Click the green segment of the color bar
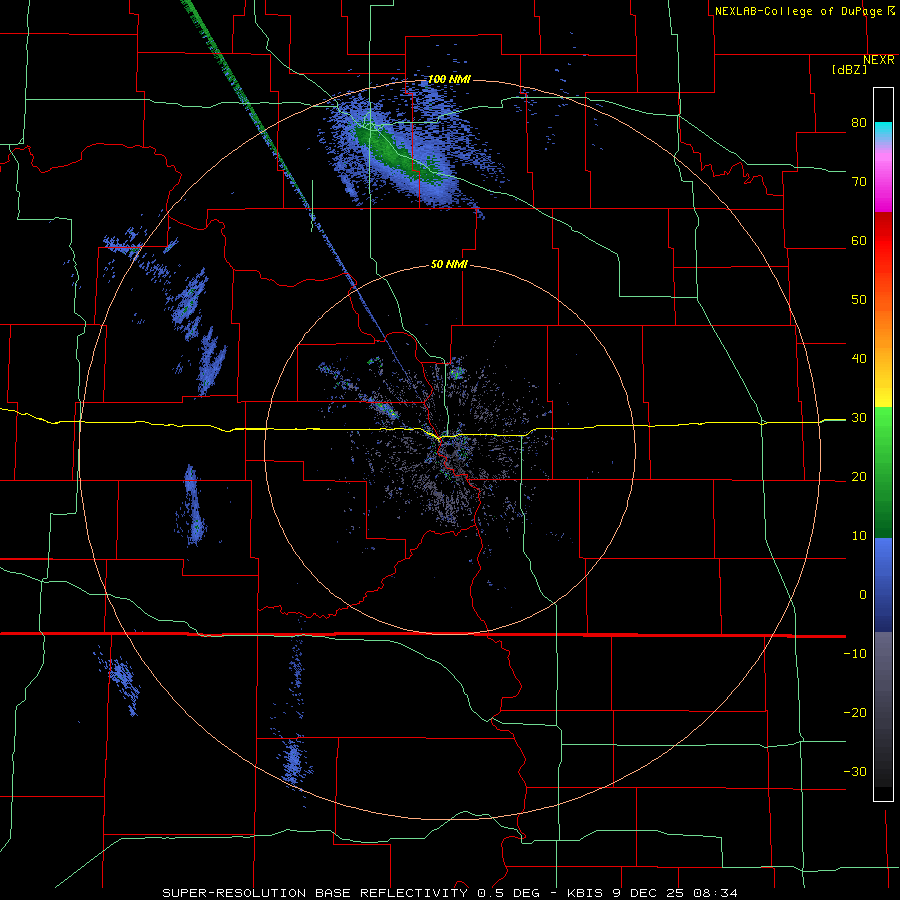Viewport: 900px width, 900px height. pos(883,473)
